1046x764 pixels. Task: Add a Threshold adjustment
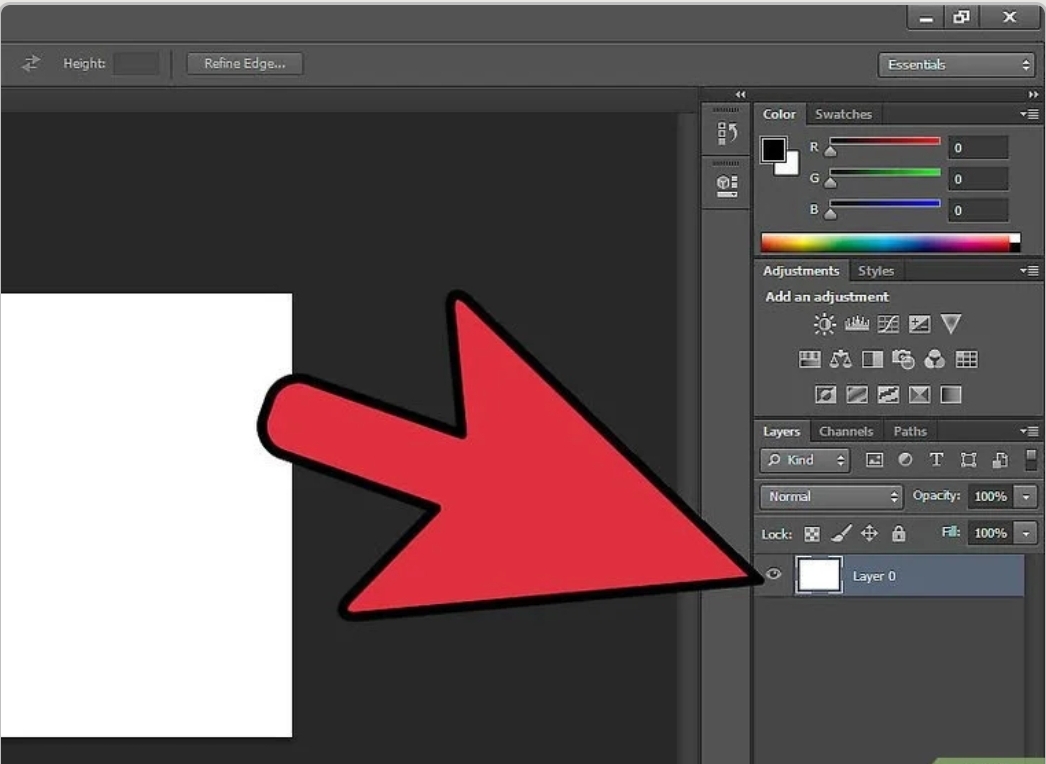(888, 395)
